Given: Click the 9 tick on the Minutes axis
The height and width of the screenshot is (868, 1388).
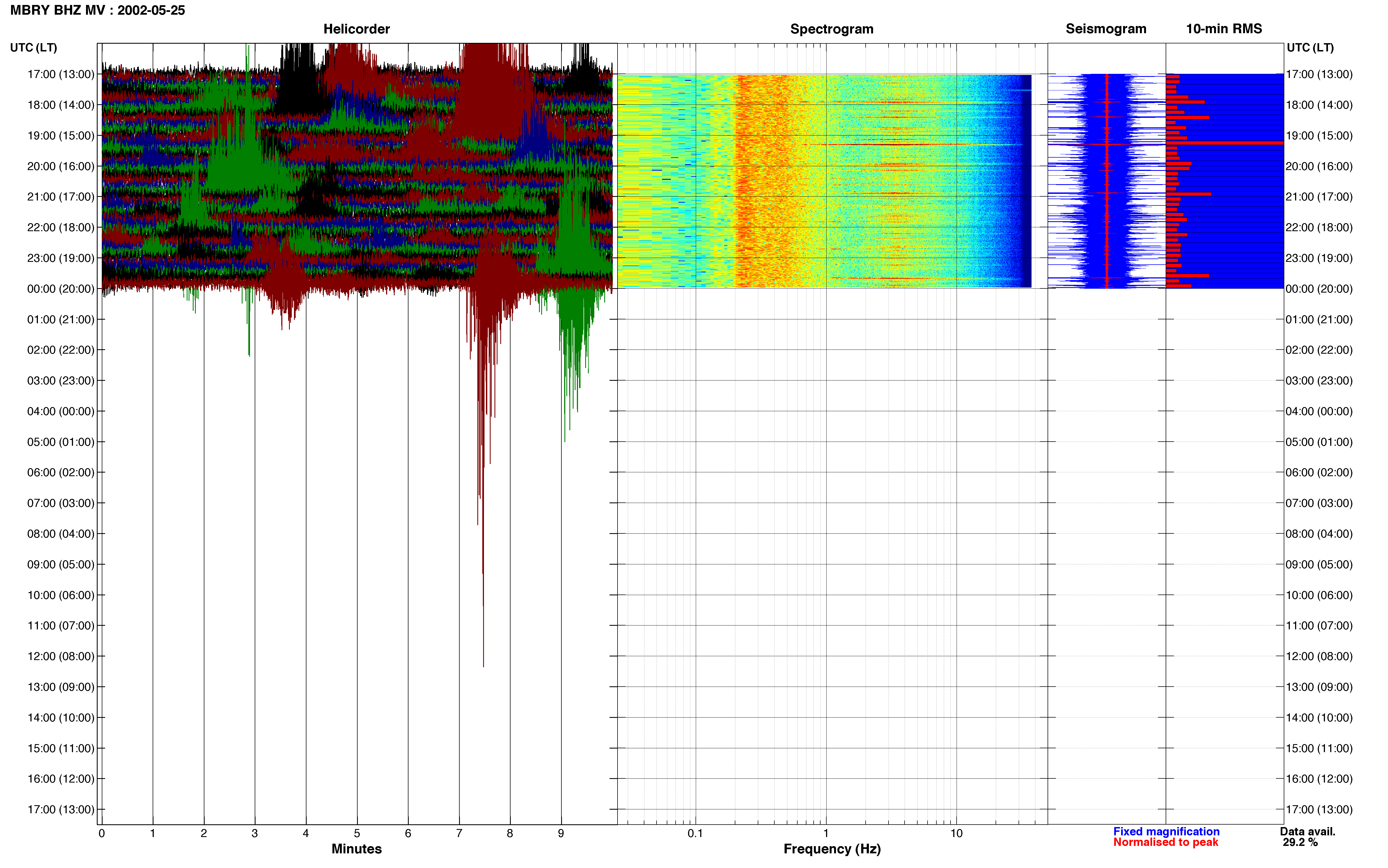Looking at the screenshot, I should [561, 833].
